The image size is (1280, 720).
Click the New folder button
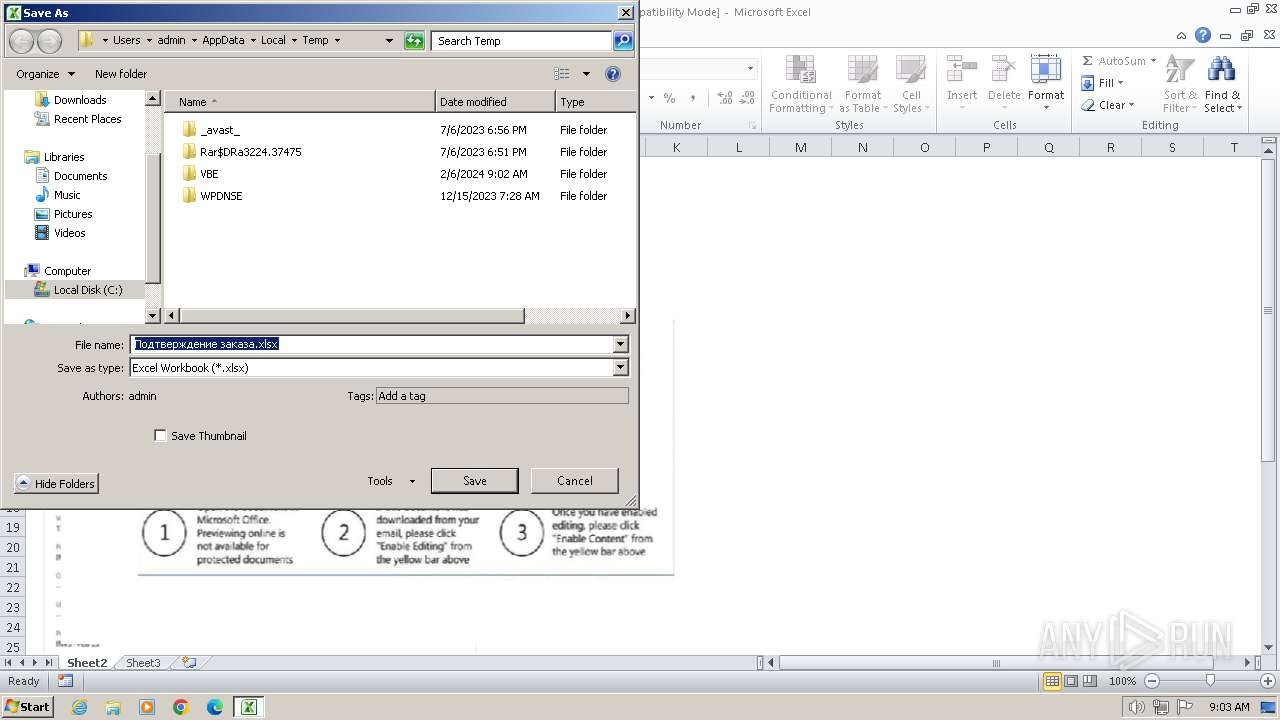(x=121, y=74)
